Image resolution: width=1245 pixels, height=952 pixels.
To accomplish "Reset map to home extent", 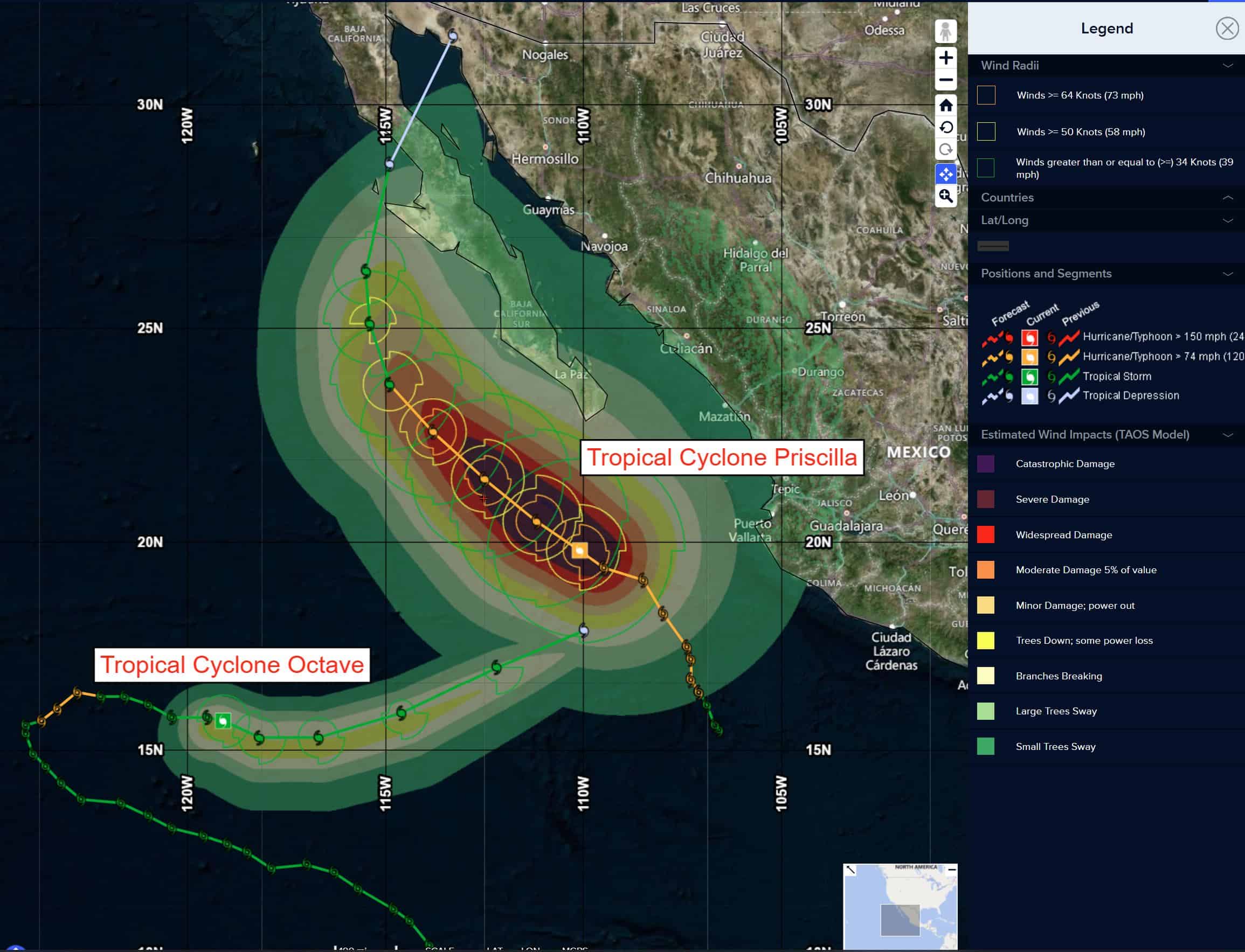I will click(945, 106).
